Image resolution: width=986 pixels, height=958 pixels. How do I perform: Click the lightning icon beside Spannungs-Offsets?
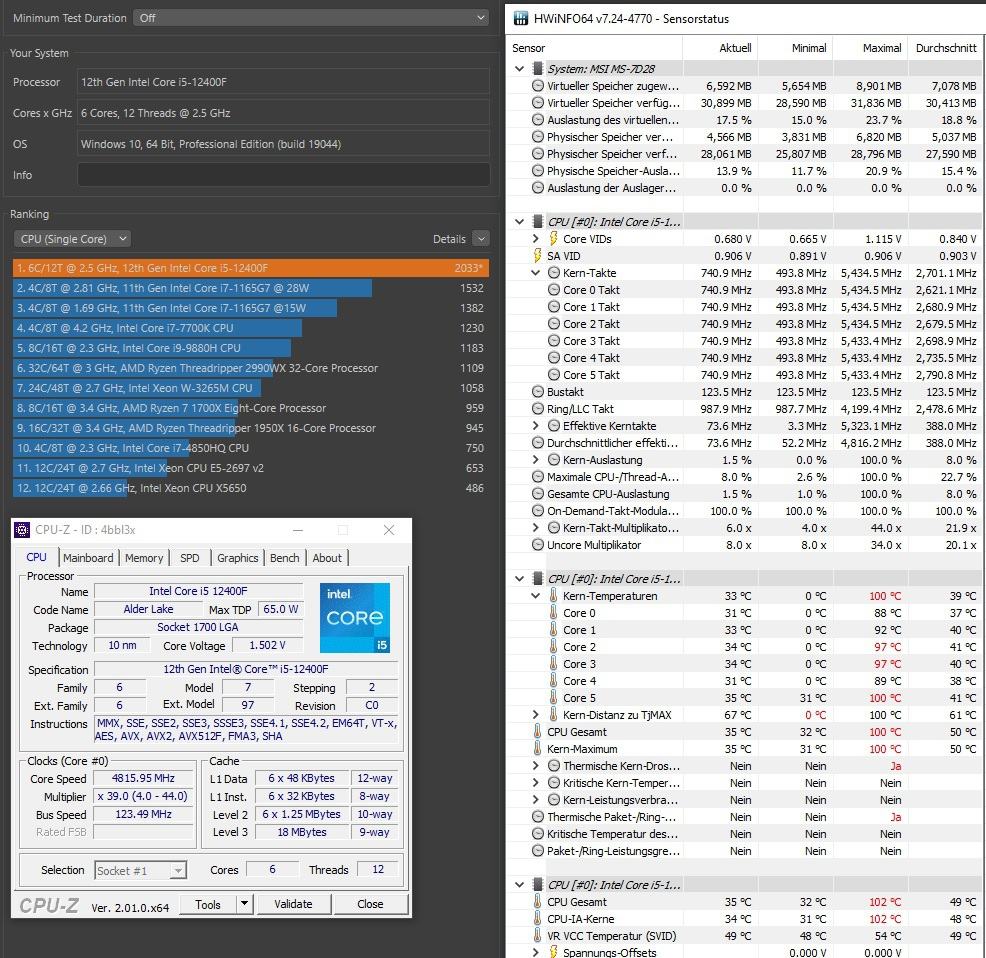(553, 952)
